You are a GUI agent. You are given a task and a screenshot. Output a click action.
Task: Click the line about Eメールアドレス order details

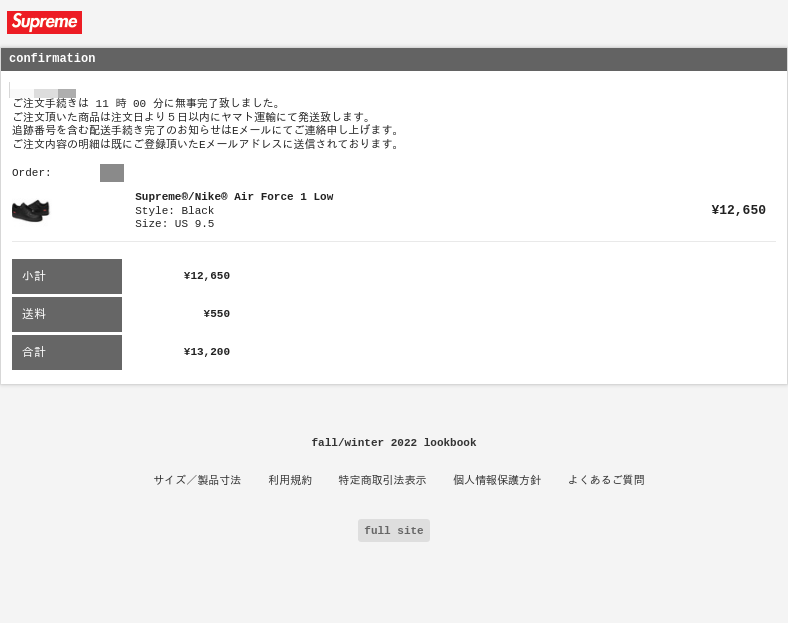coord(206,144)
